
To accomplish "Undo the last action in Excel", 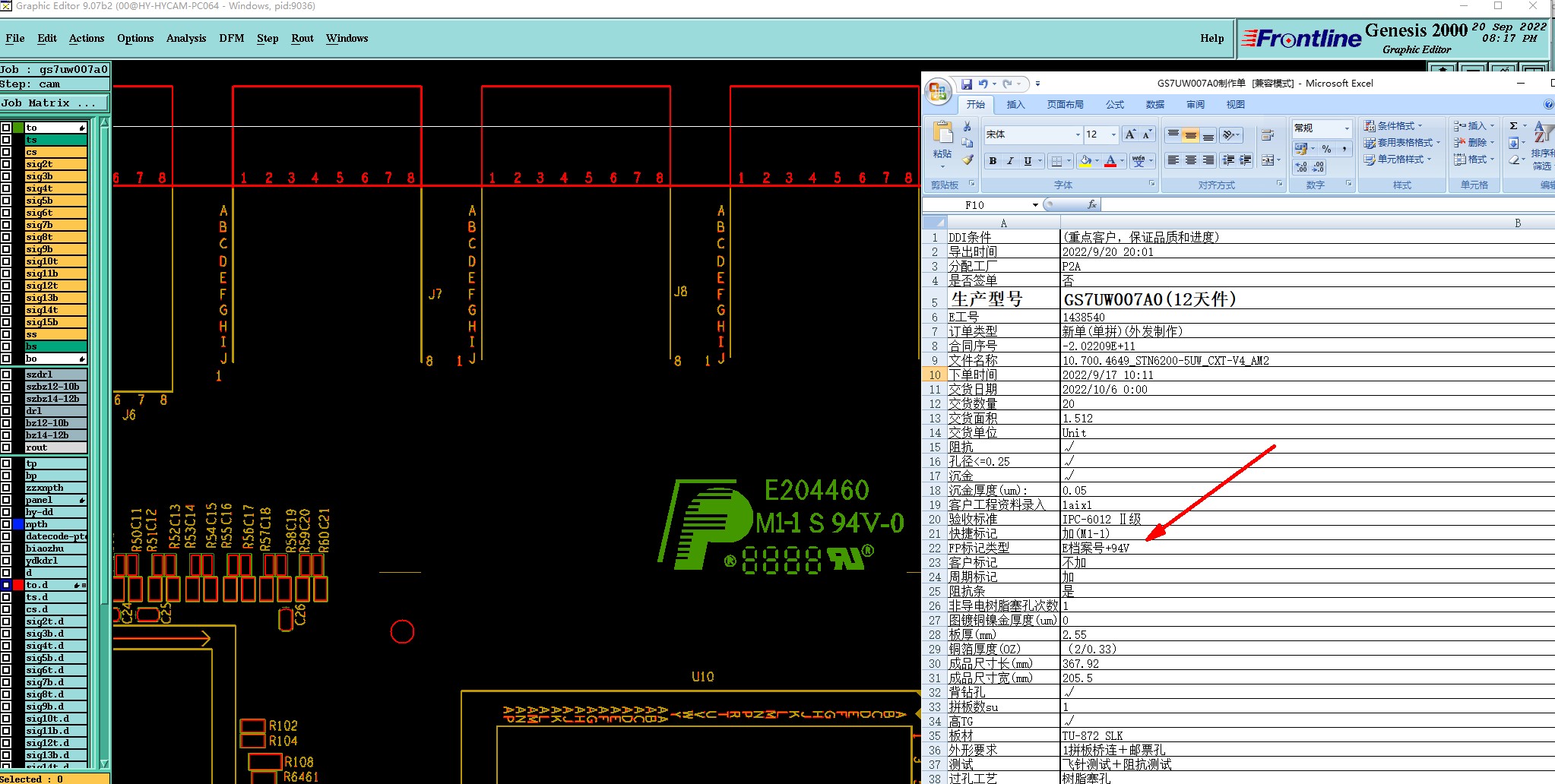I will point(983,84).
